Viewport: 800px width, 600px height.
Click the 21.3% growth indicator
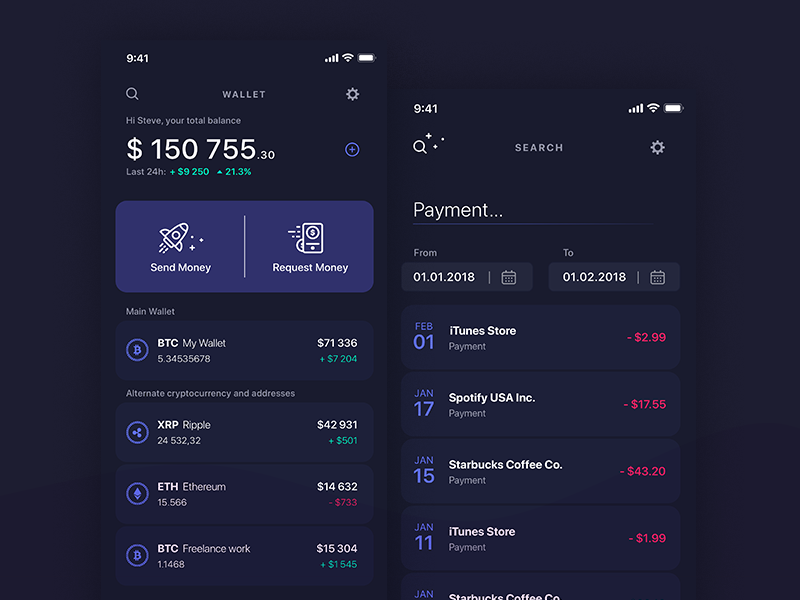[x=234, y=172]
